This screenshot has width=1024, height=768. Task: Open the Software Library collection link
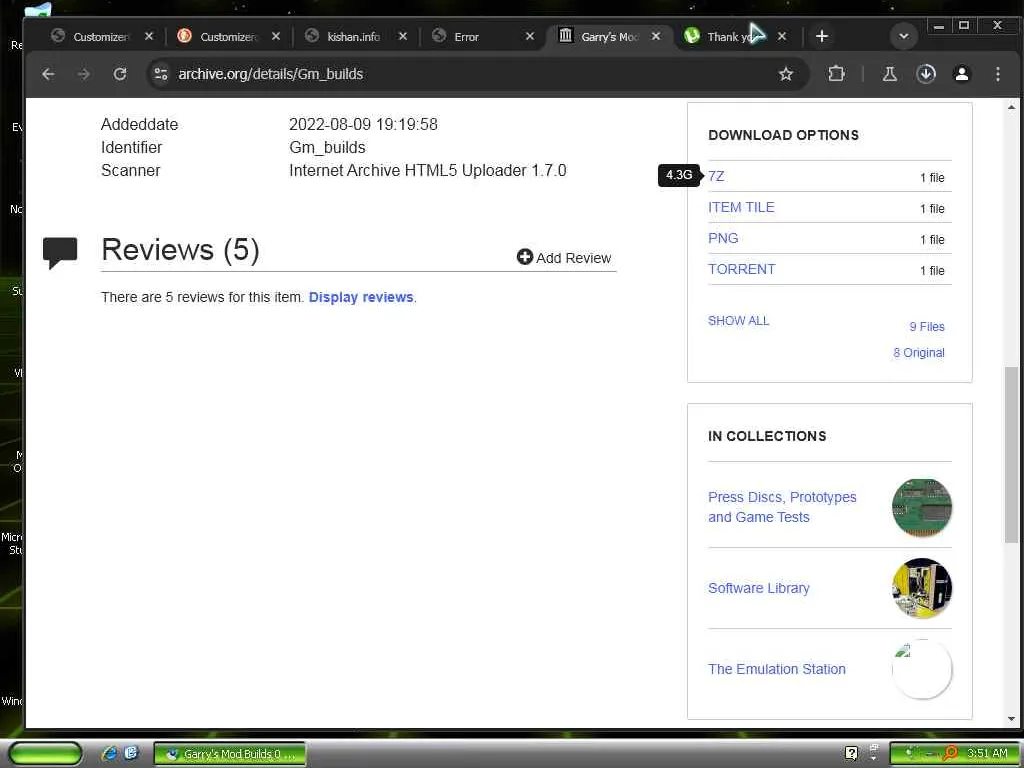pyautogui.click(x=758, y=588)
